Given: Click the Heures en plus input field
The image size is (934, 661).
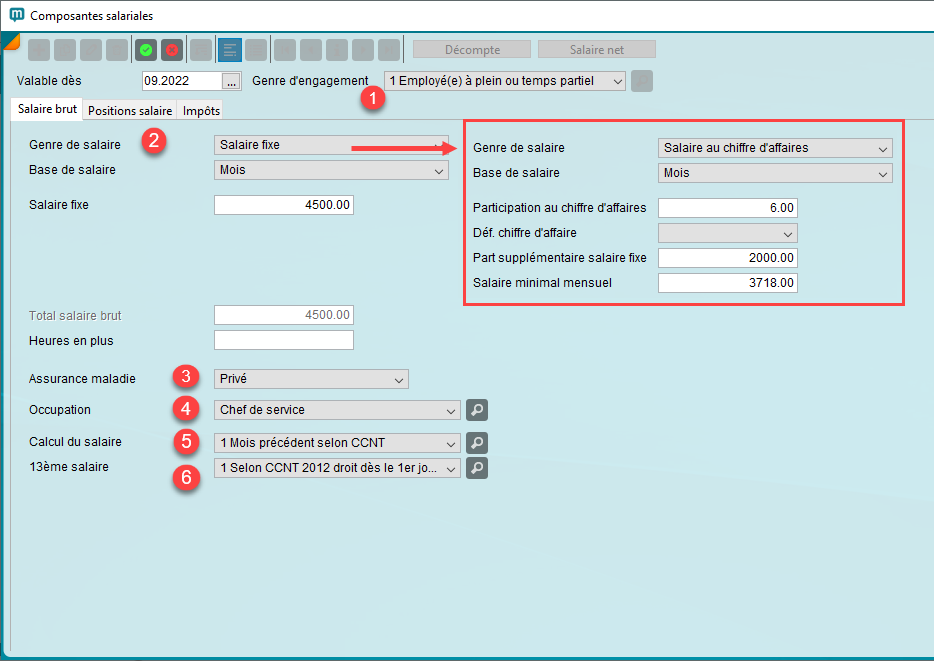Looking at the screenshot, I should pos(284,341).
